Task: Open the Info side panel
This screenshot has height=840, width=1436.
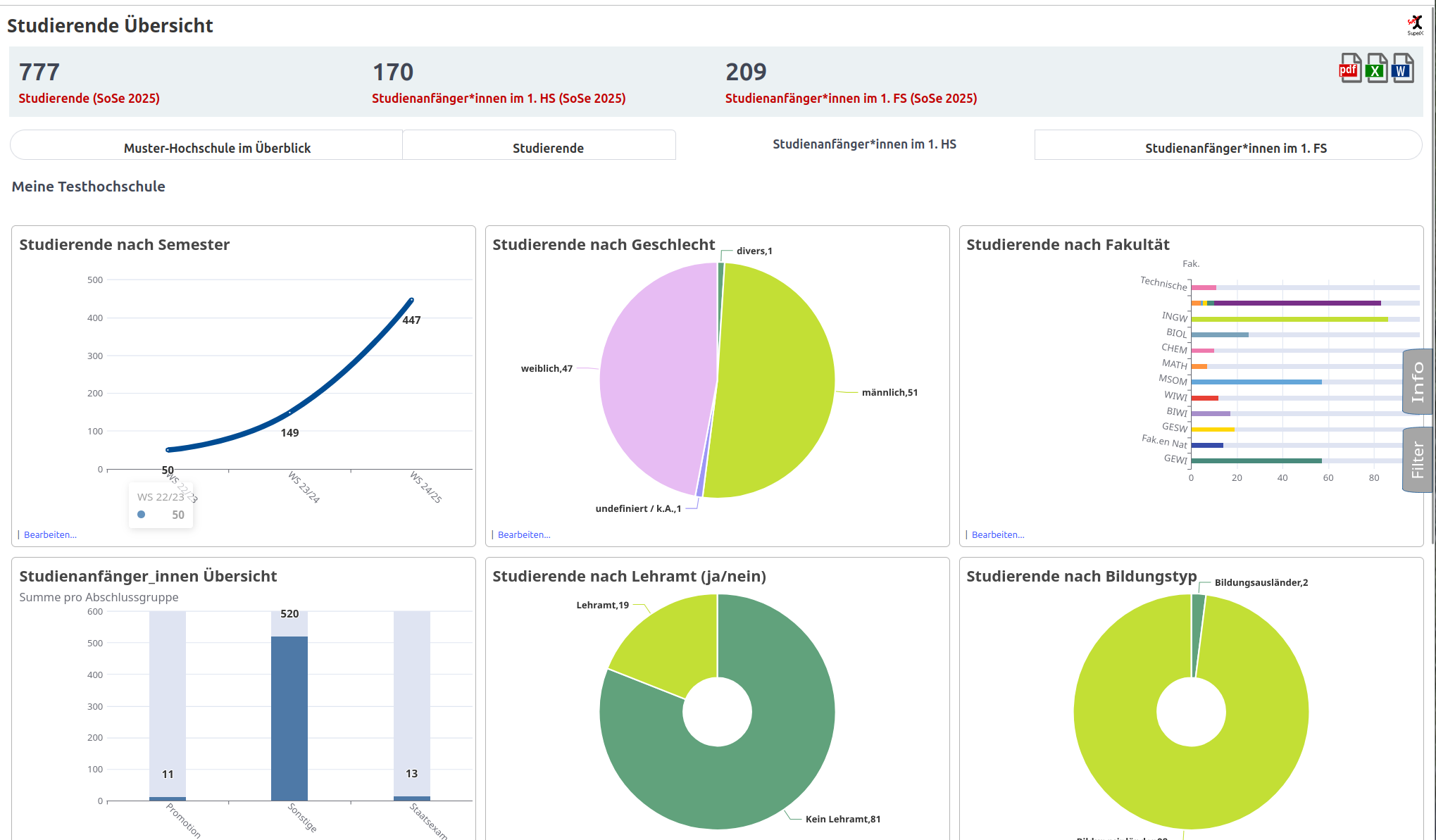Action: click(x=1418, y=382)
